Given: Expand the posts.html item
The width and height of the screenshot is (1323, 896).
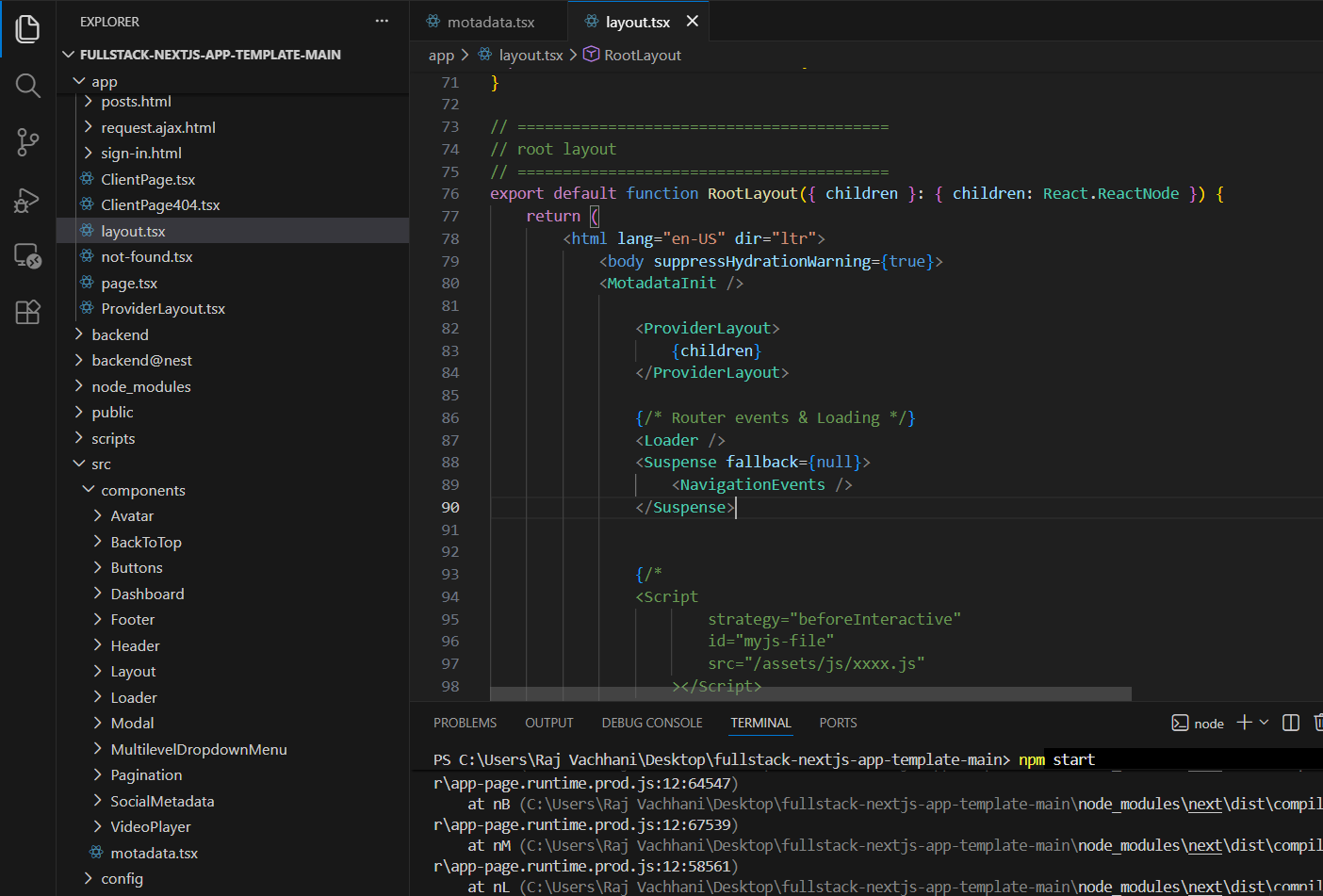Looking at the screenshot, I should click(x=89, y=101).
